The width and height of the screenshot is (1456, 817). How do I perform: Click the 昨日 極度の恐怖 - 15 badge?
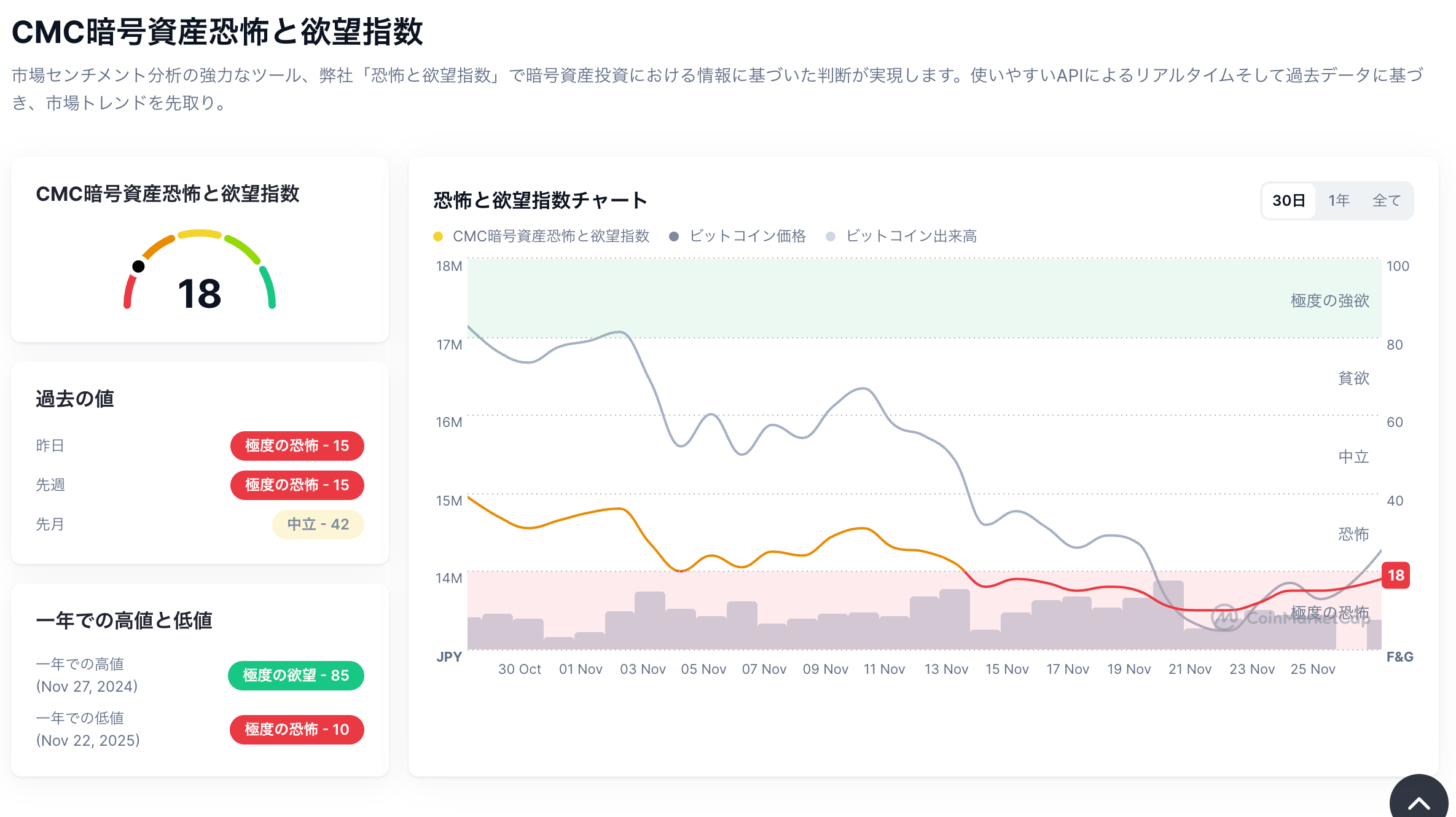coord(297,445)
